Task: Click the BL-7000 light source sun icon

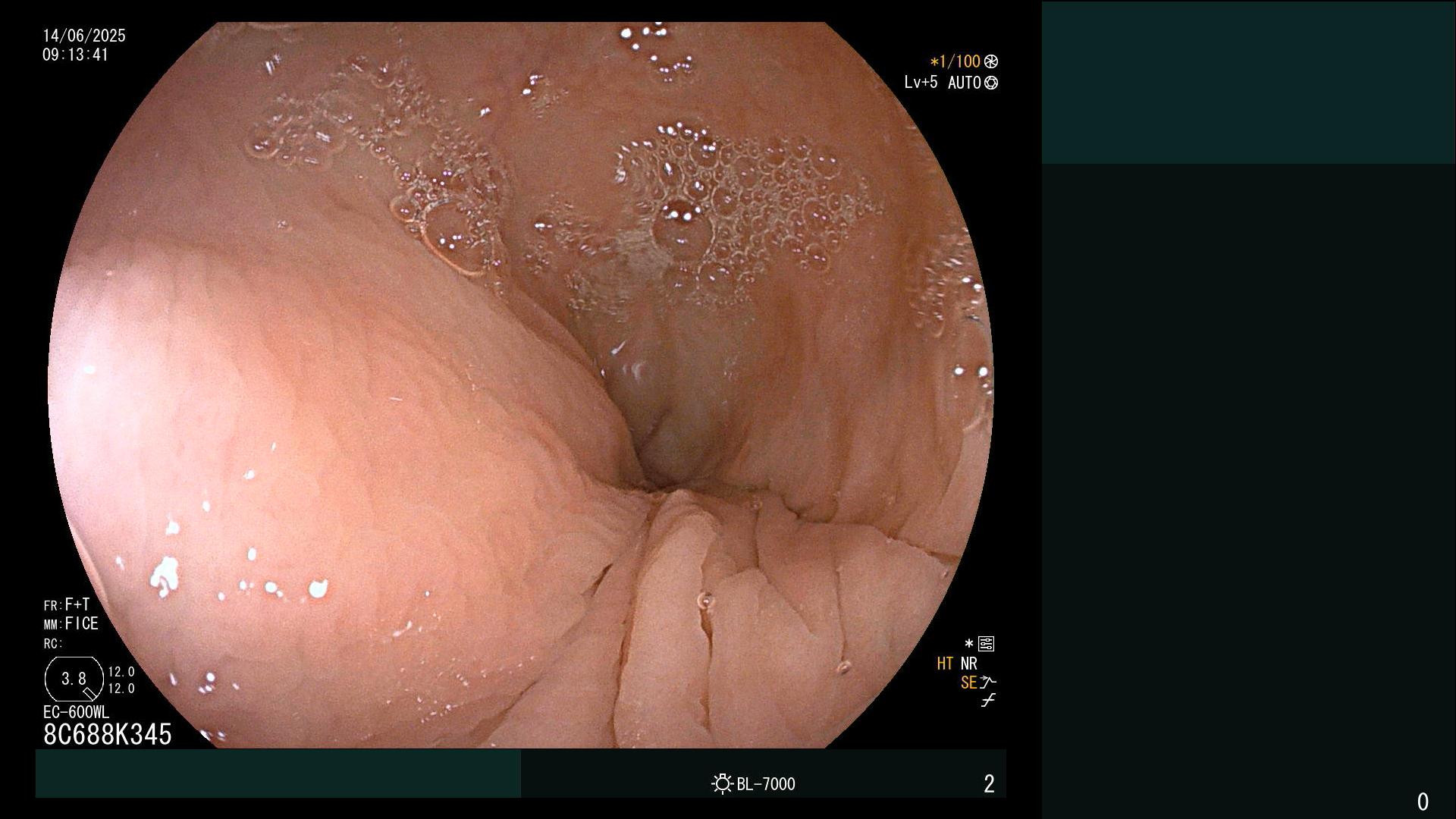Action: 722,783
